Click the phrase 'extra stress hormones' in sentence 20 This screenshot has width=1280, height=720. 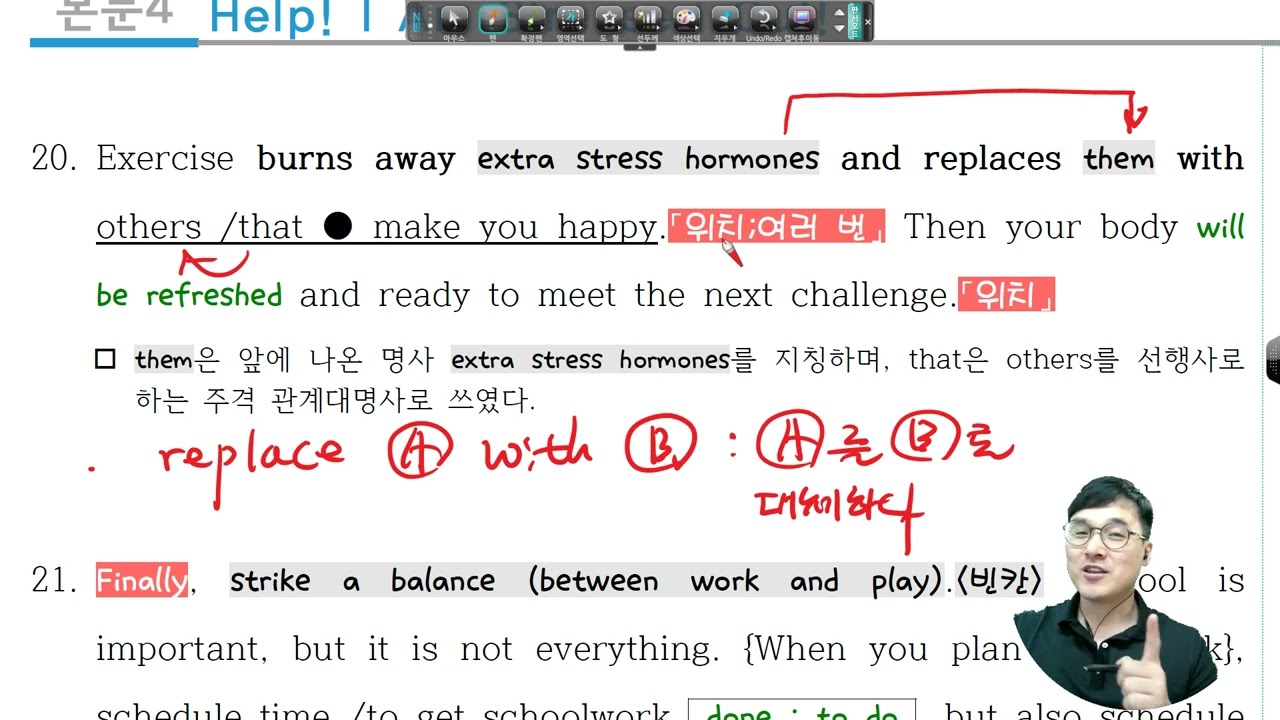click(648, 159)
